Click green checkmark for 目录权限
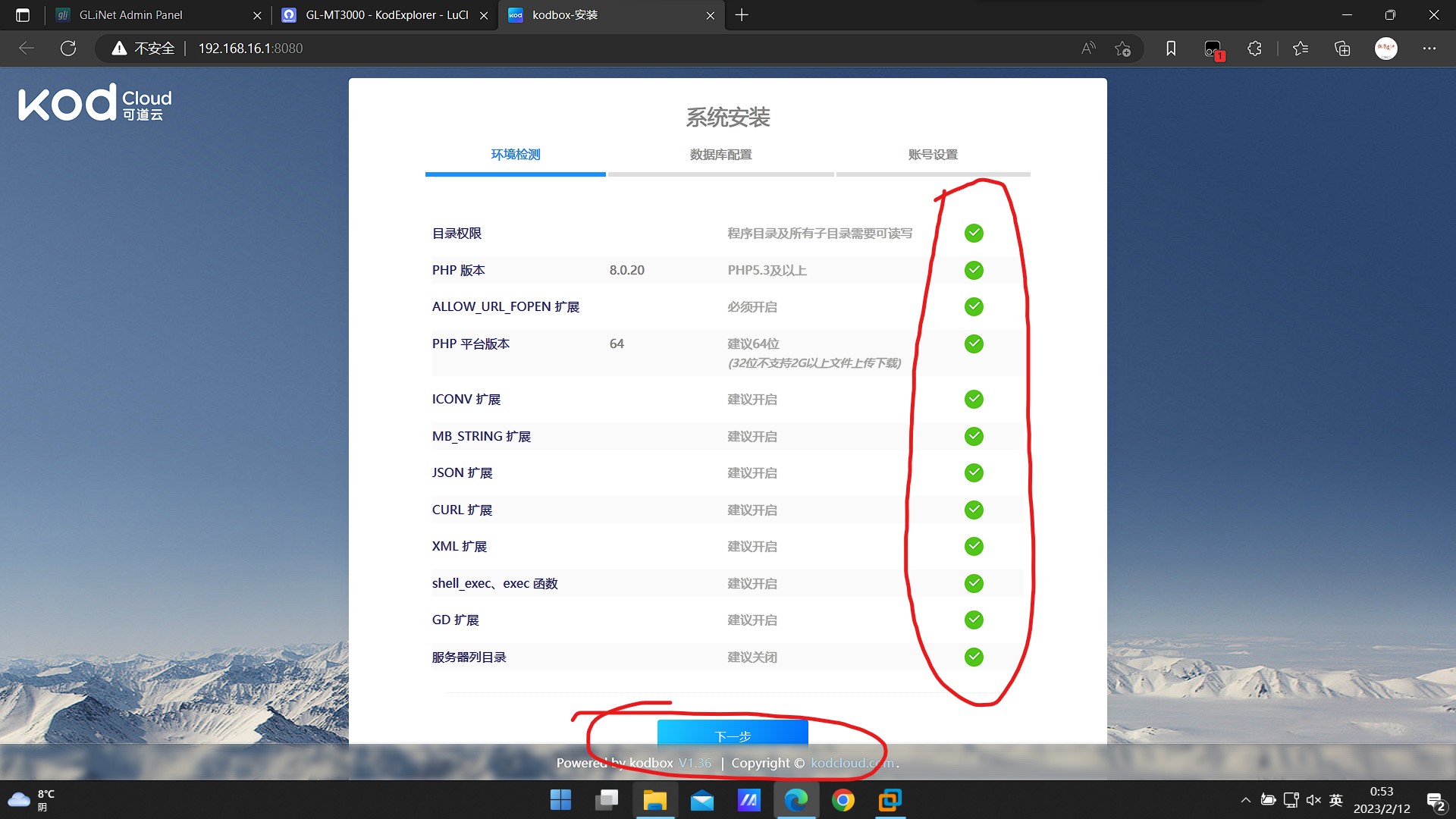The width and height of the screenshot is (1456, 819). point(974,234)
